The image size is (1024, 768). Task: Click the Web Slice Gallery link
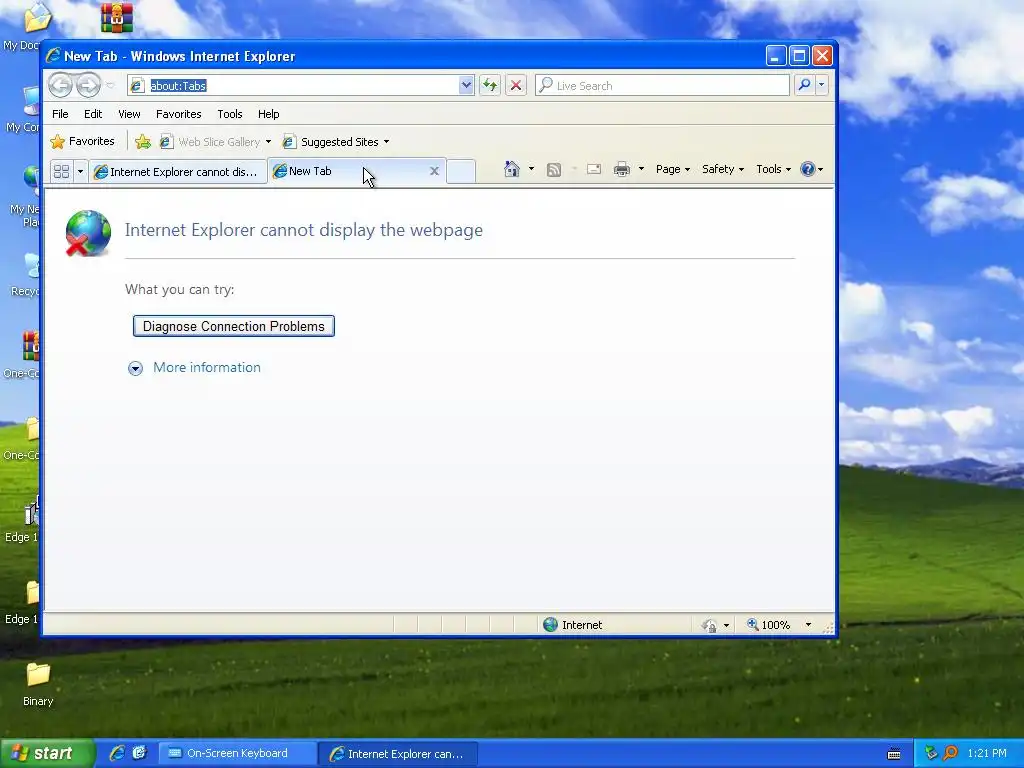pyautogui.click(x=211, y=142)
